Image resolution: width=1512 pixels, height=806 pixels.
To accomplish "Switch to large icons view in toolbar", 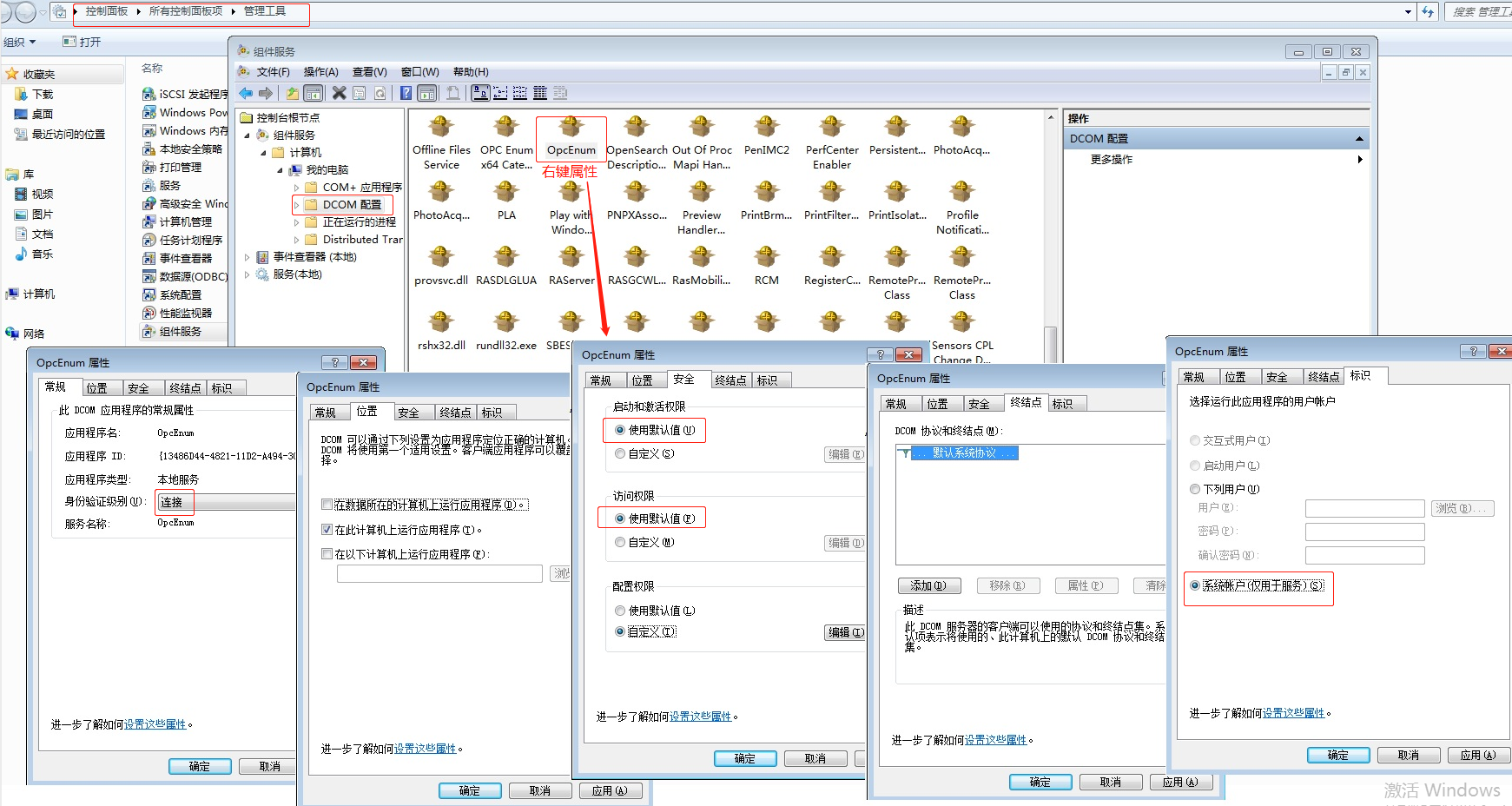I will click(x=480, y=93).
